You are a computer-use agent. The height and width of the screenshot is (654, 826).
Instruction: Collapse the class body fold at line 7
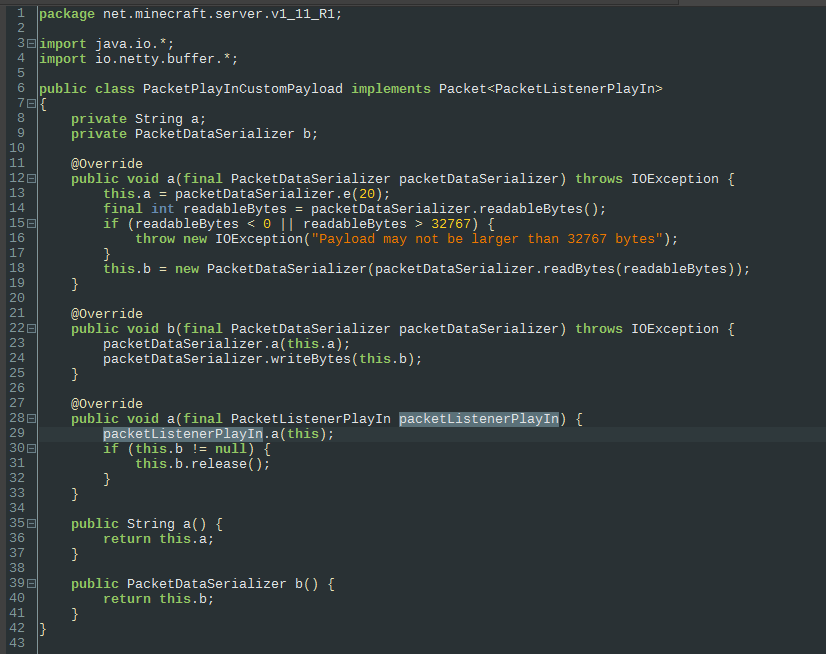pos(29,103)
